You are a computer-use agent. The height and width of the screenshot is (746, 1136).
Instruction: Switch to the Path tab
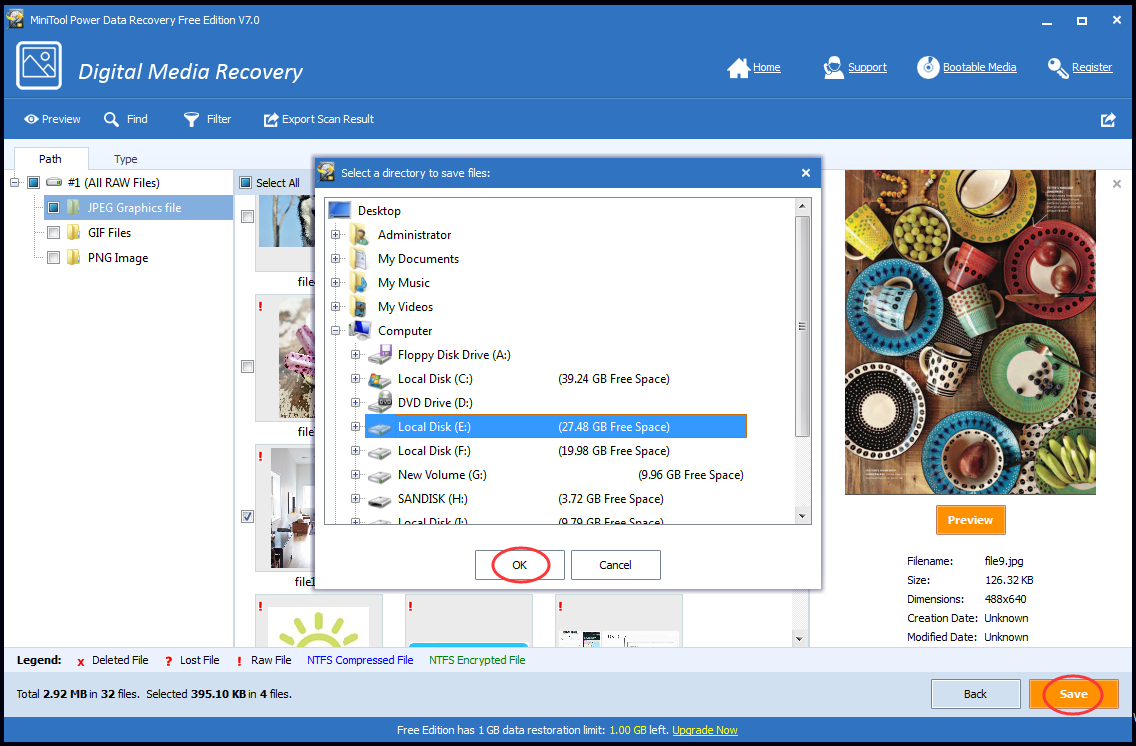pos(51,159)
